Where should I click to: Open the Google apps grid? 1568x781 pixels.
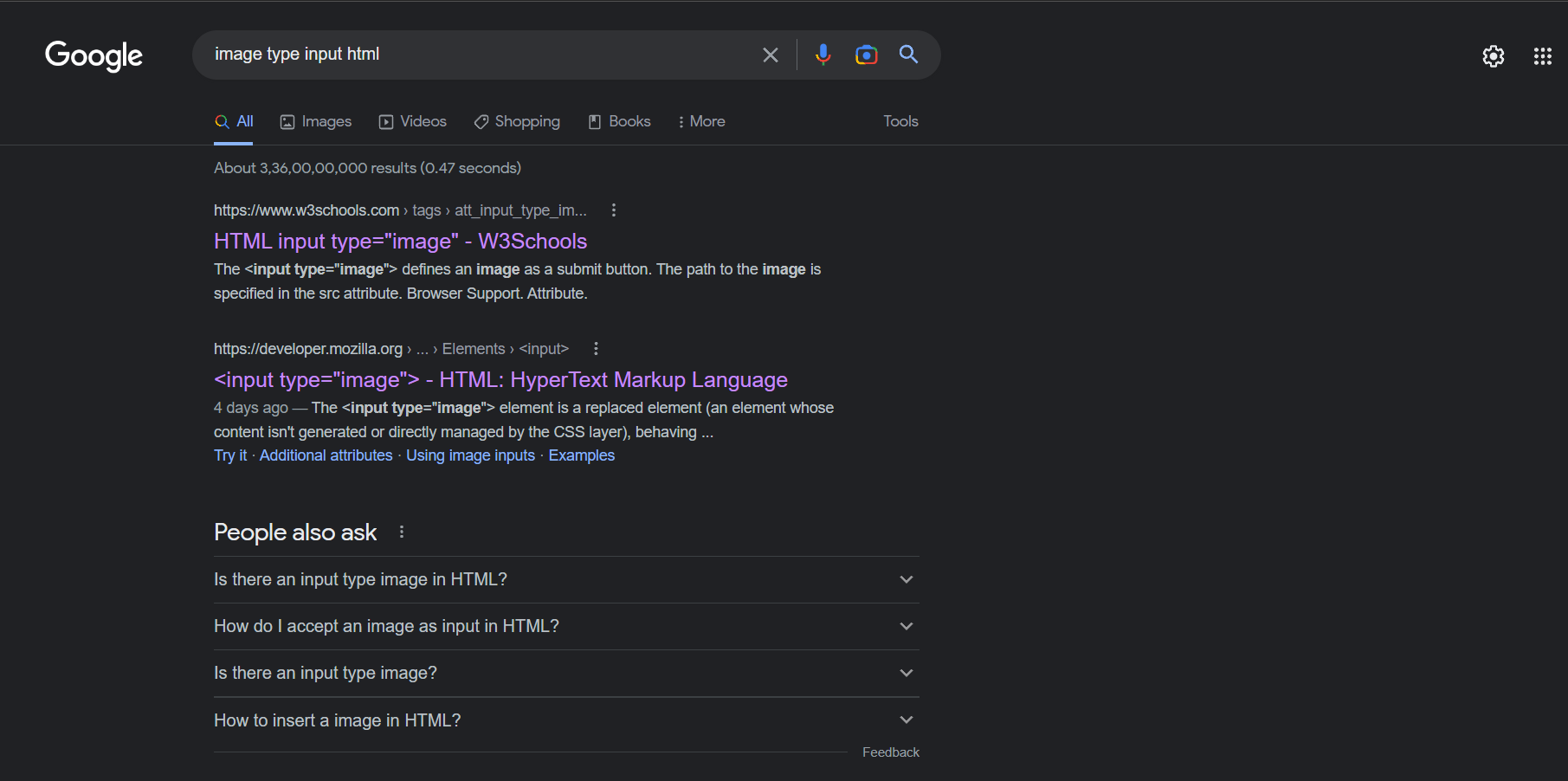coord(1542,56)
